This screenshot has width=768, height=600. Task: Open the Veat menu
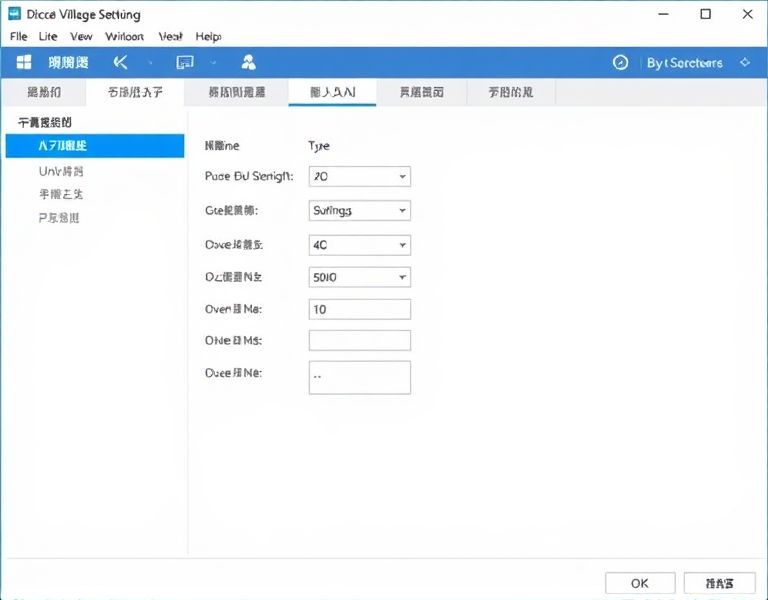point(170,36)
